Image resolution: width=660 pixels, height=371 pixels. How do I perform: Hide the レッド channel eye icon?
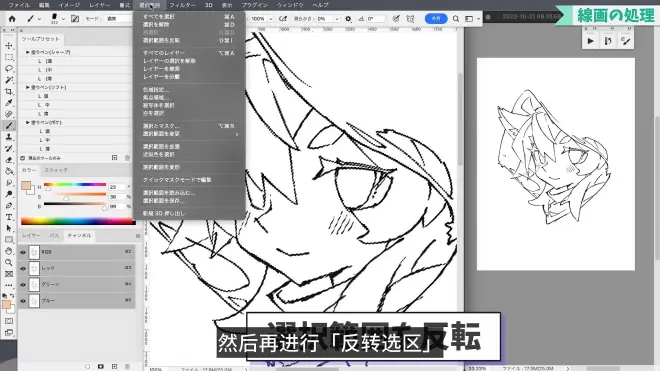(23, 268)
